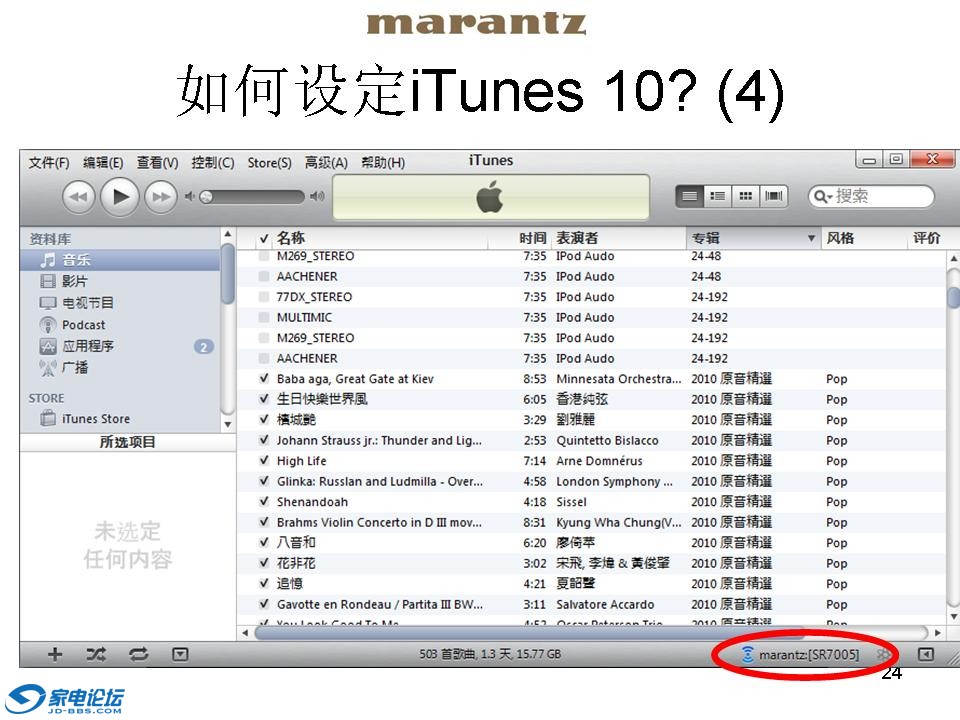Click the sidebar scroll up arrow

pos(228,234)
